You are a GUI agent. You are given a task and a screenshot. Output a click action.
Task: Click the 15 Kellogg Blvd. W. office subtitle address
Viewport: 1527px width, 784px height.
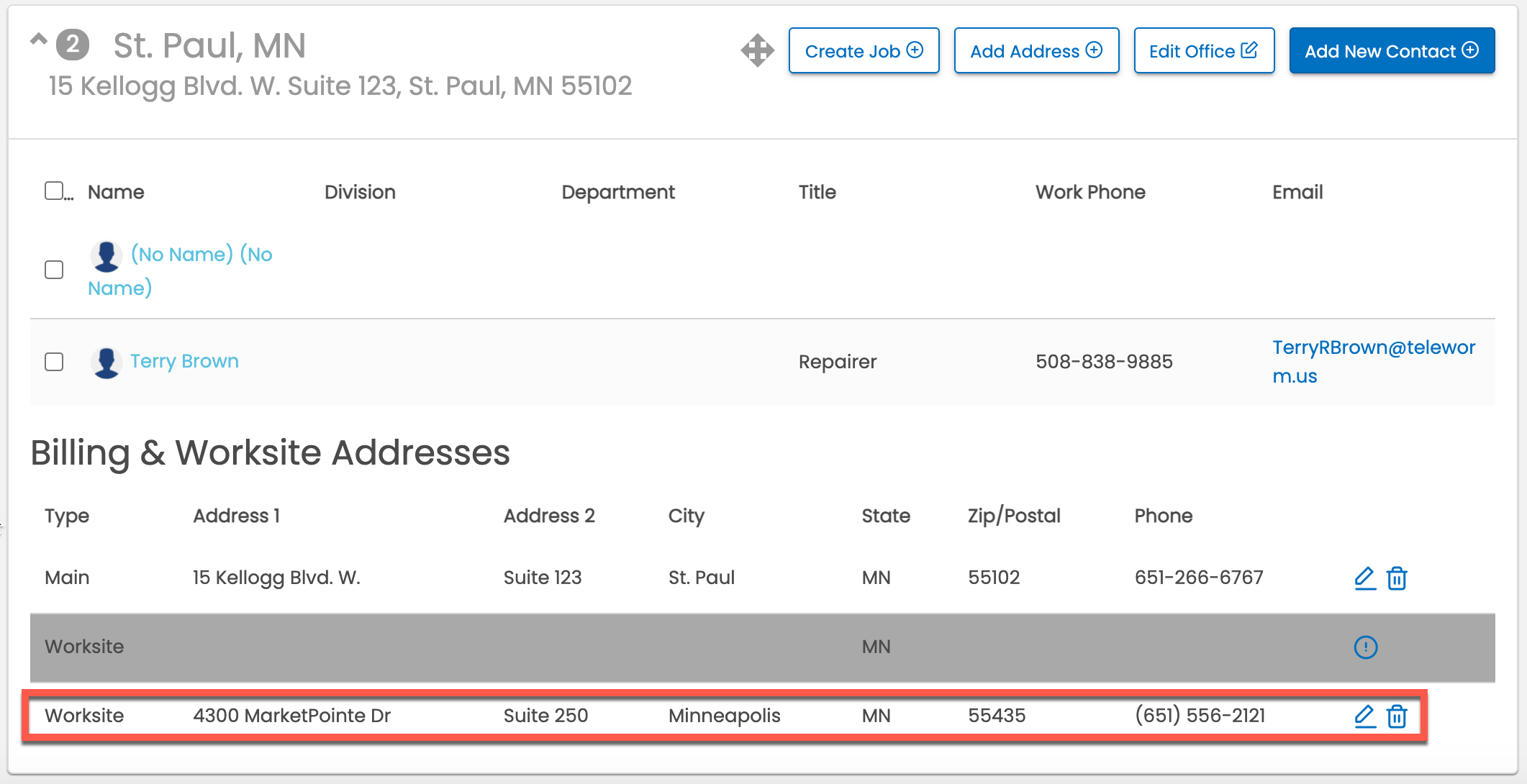pos(340,86)
